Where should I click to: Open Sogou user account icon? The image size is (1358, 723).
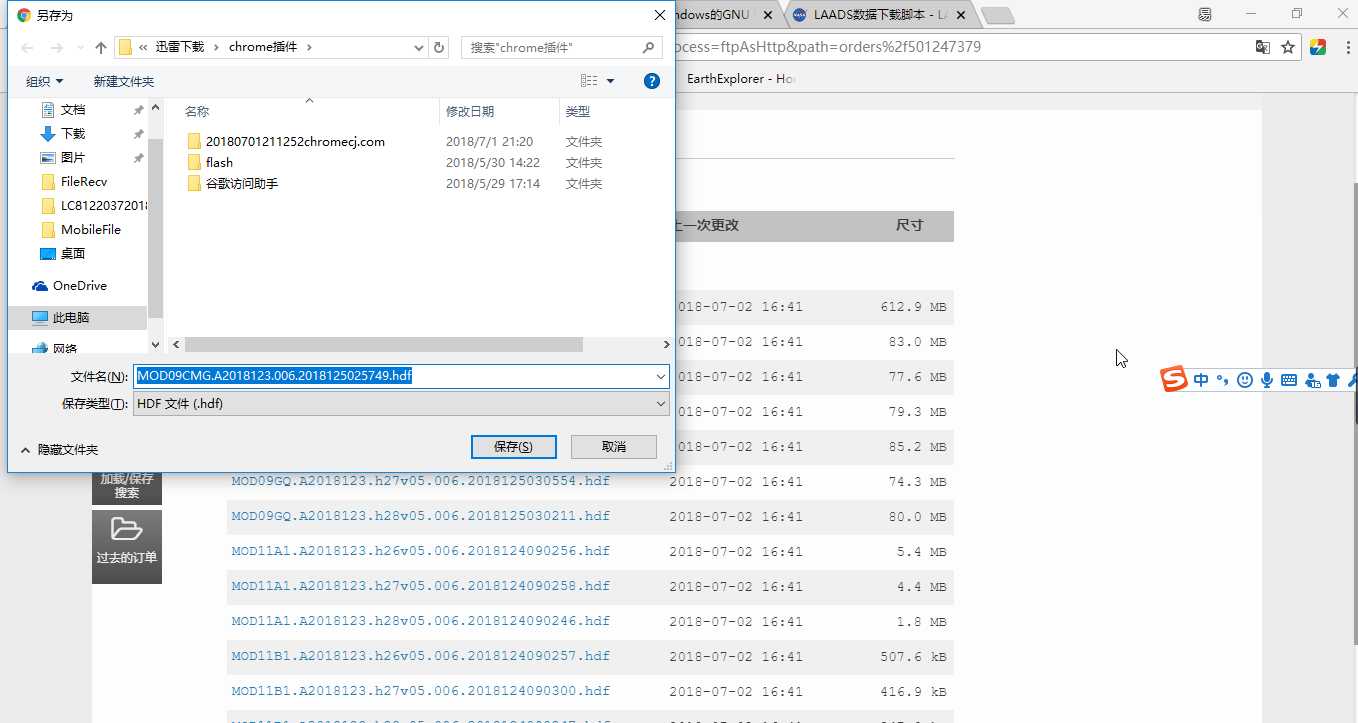(x=1312, y=380)
